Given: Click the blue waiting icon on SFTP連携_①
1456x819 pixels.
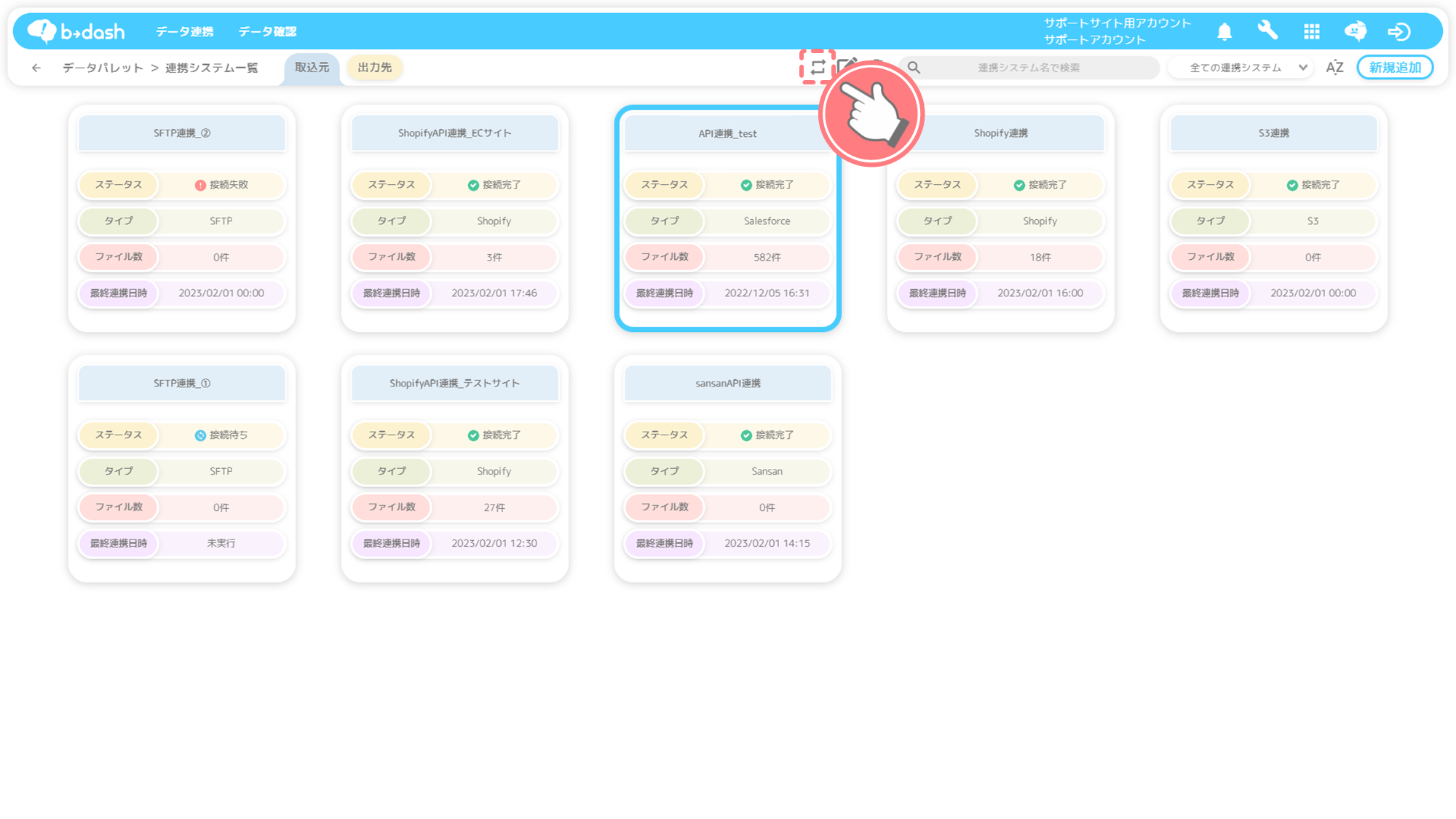Looking at the screenshot, I should point(200,435).
